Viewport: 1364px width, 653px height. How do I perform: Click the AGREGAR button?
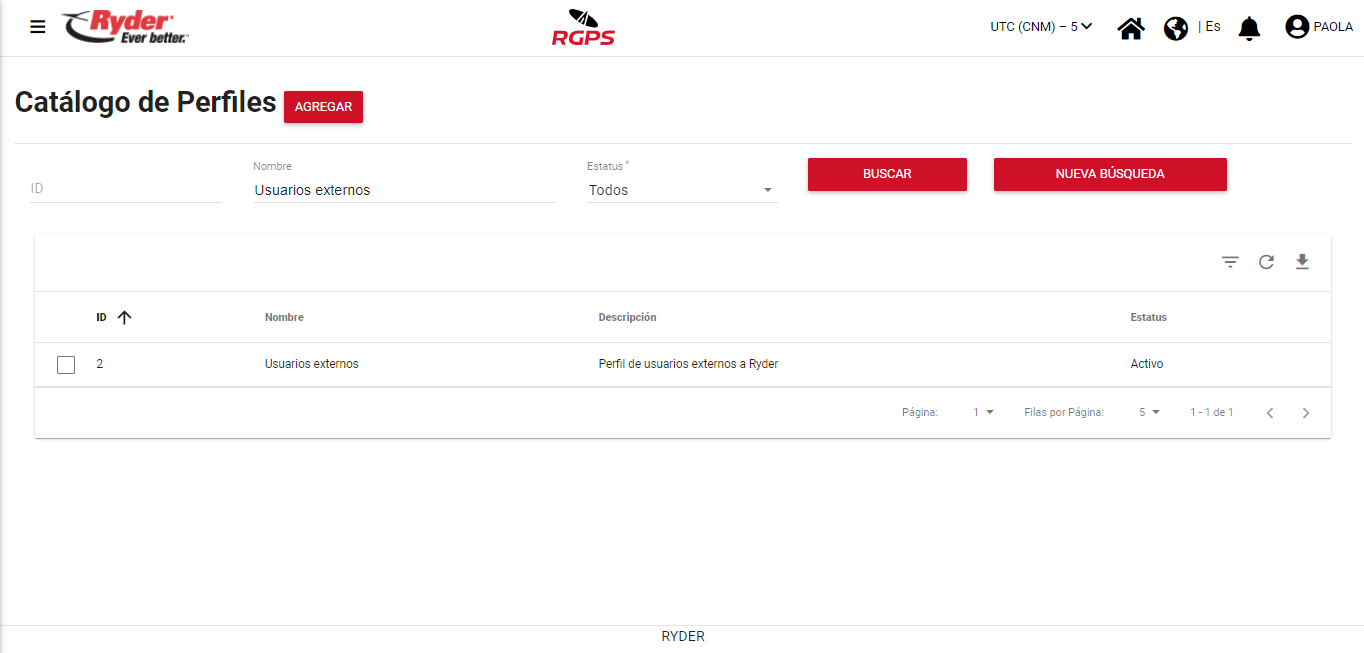(x=323, y=107)
